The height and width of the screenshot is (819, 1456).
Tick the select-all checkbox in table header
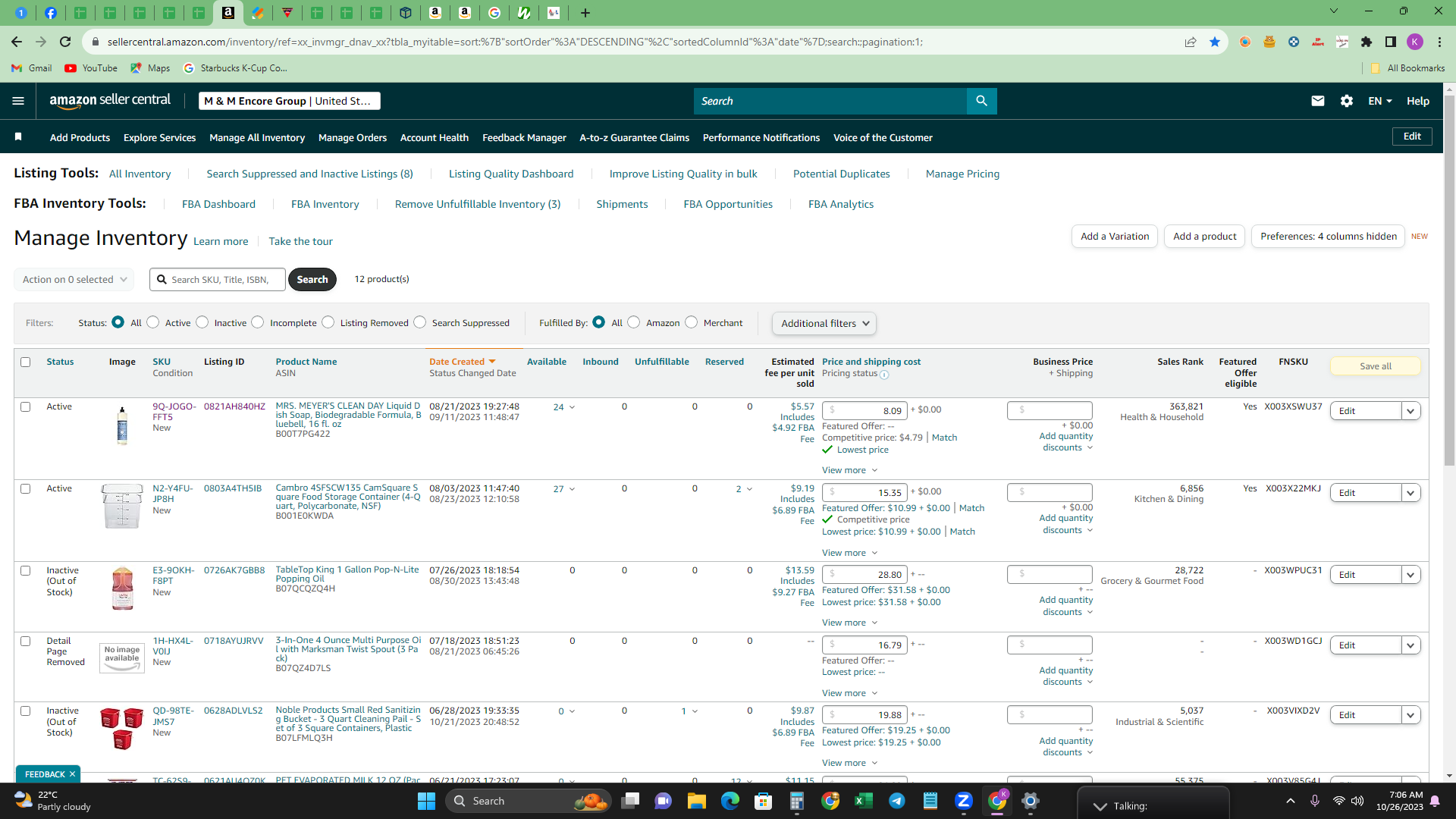[26, 362]
